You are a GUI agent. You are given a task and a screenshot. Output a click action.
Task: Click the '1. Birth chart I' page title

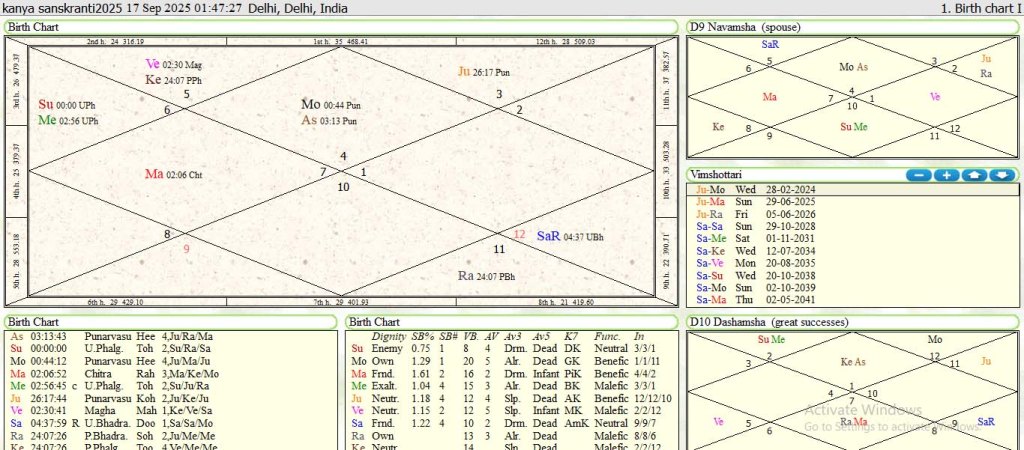coord(979,8)
